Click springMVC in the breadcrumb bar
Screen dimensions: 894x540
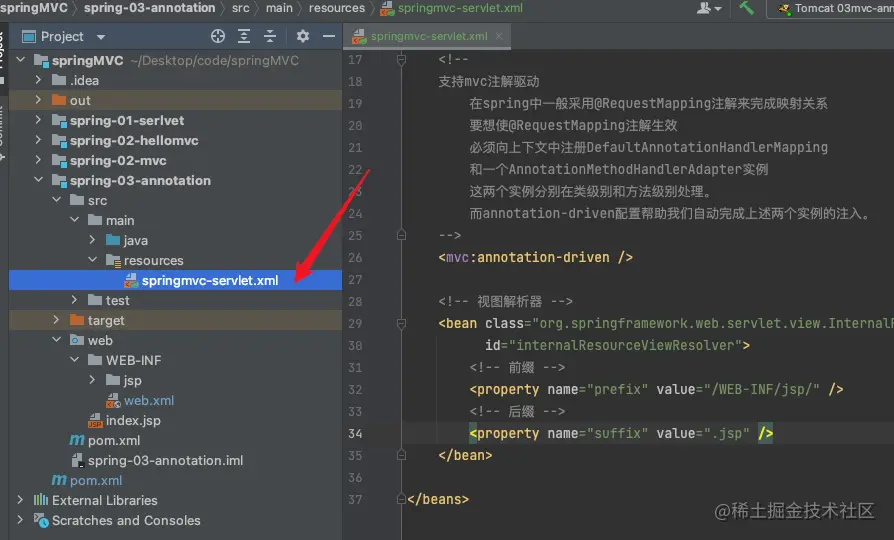coord(34,8)
